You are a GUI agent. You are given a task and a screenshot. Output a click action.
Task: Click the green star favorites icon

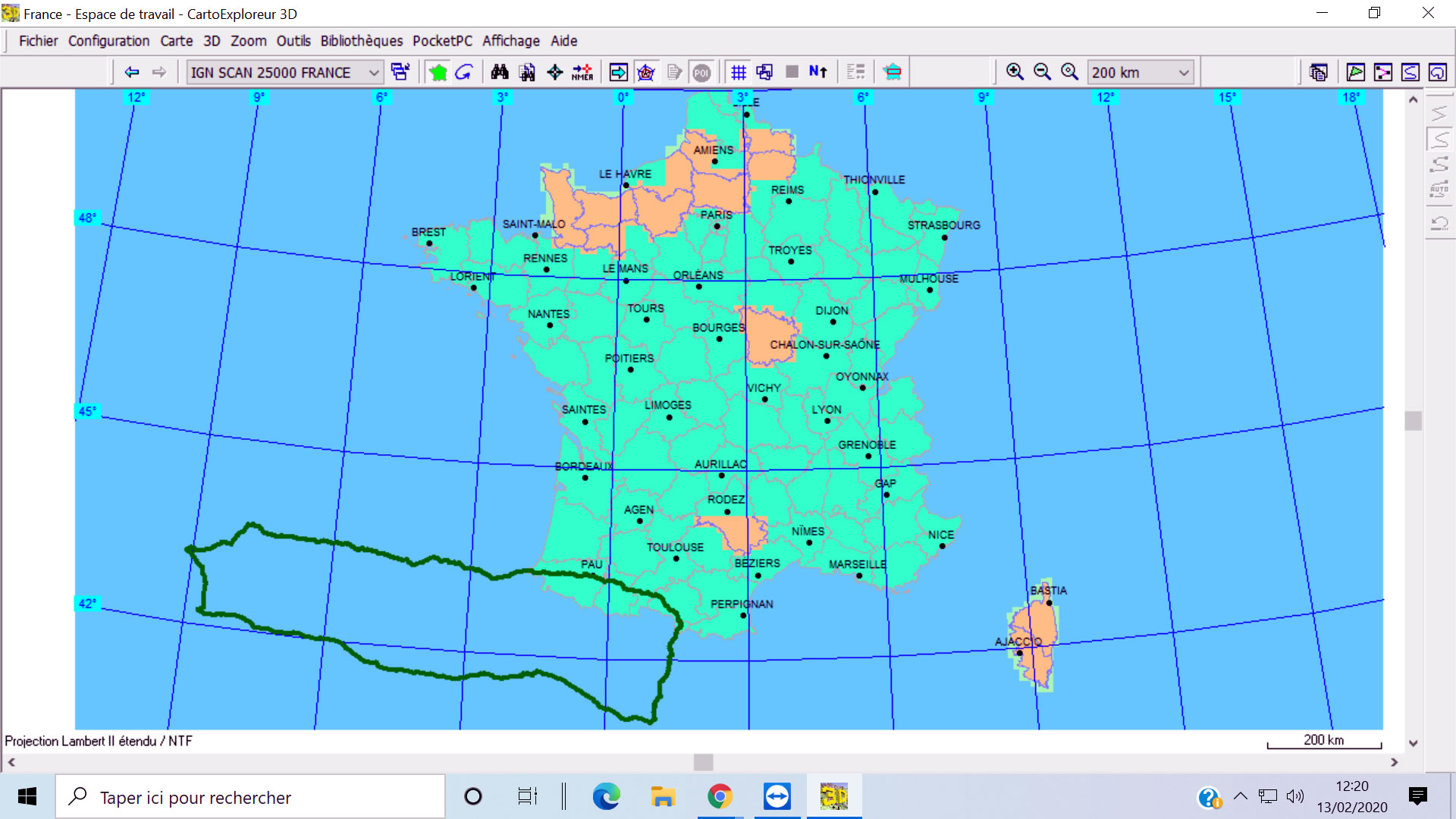pos(438,72)
